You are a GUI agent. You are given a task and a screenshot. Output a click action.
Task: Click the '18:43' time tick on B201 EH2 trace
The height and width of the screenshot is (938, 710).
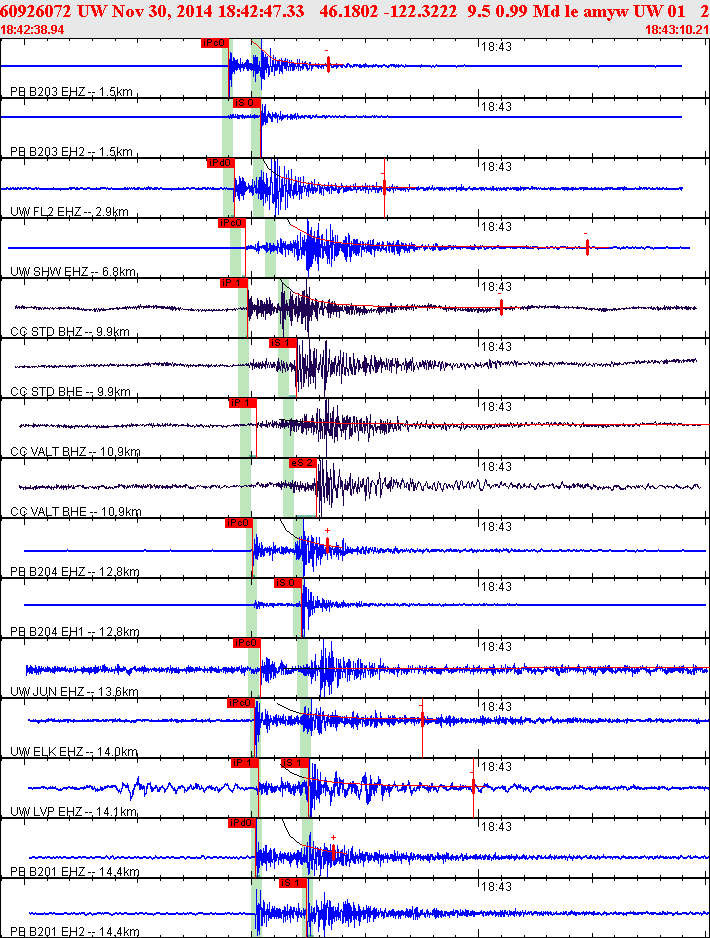tap(496, 887)
